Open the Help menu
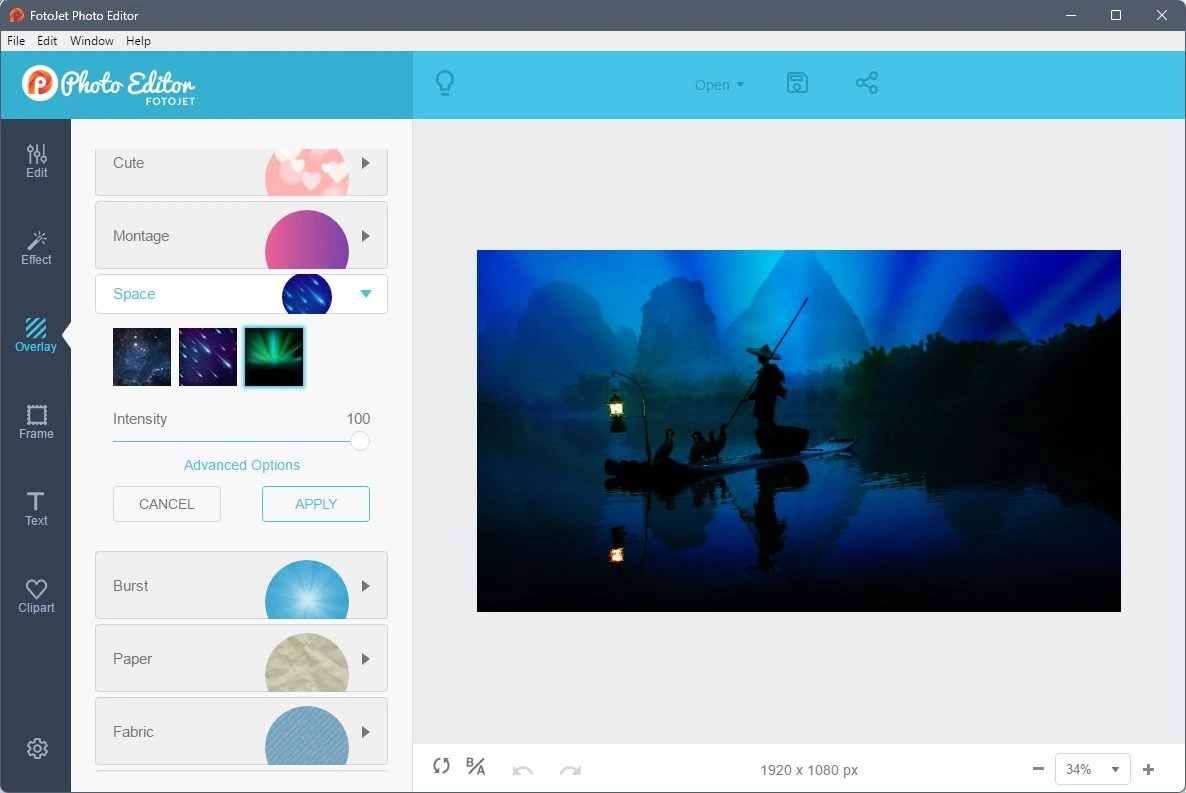 tap(138, 41)
